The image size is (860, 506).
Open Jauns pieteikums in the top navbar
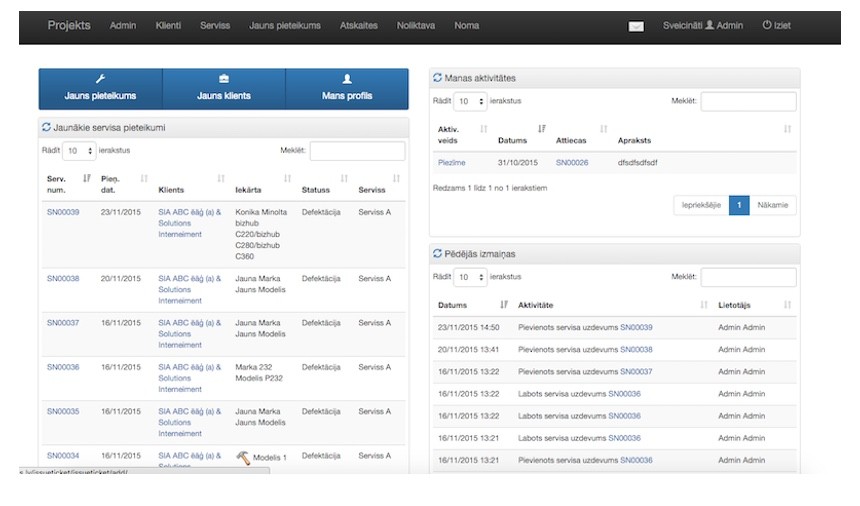(285, 25)
